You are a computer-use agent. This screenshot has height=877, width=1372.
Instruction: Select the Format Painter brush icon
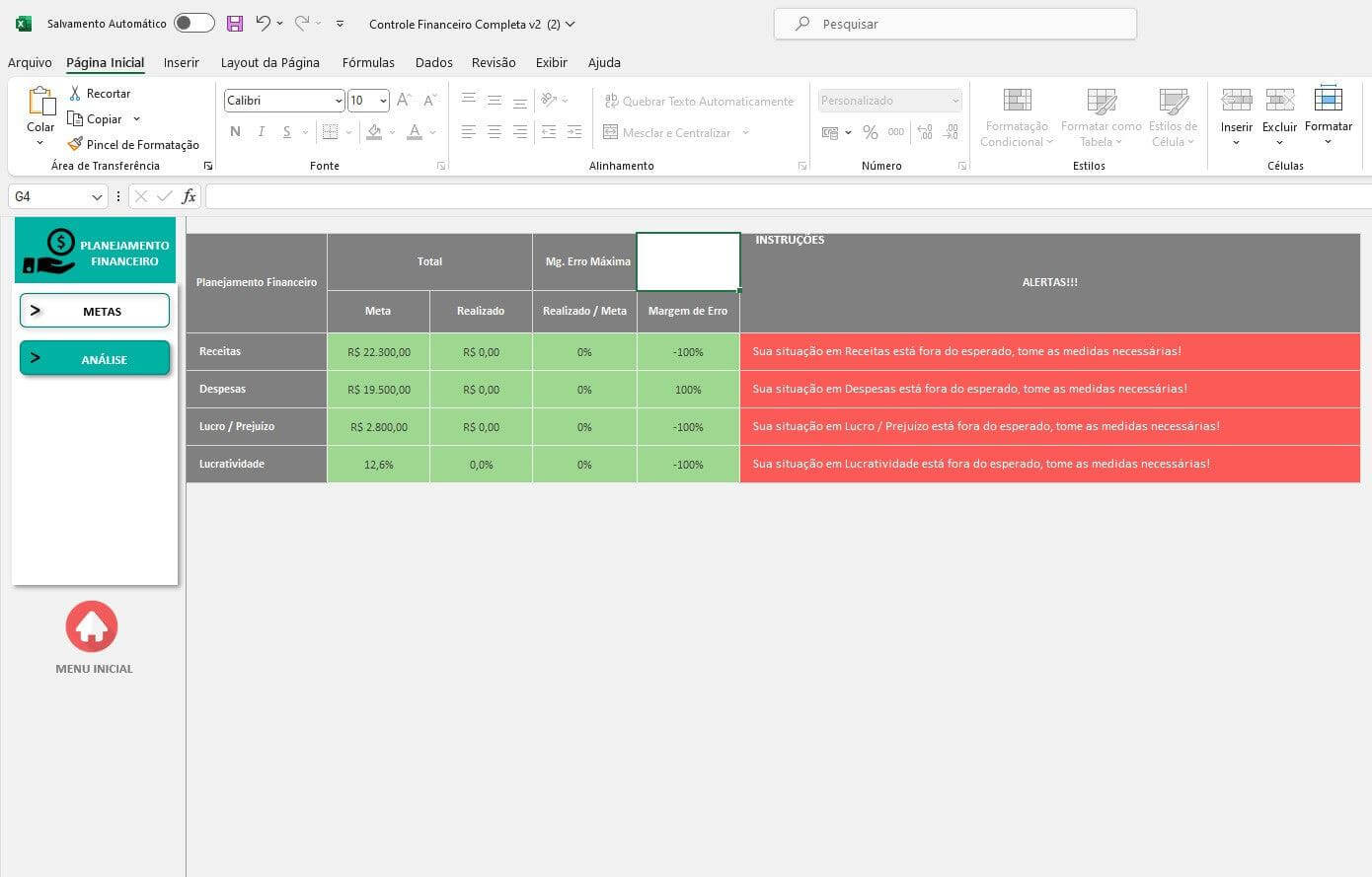pyautogui.click(x=75, y=144)
